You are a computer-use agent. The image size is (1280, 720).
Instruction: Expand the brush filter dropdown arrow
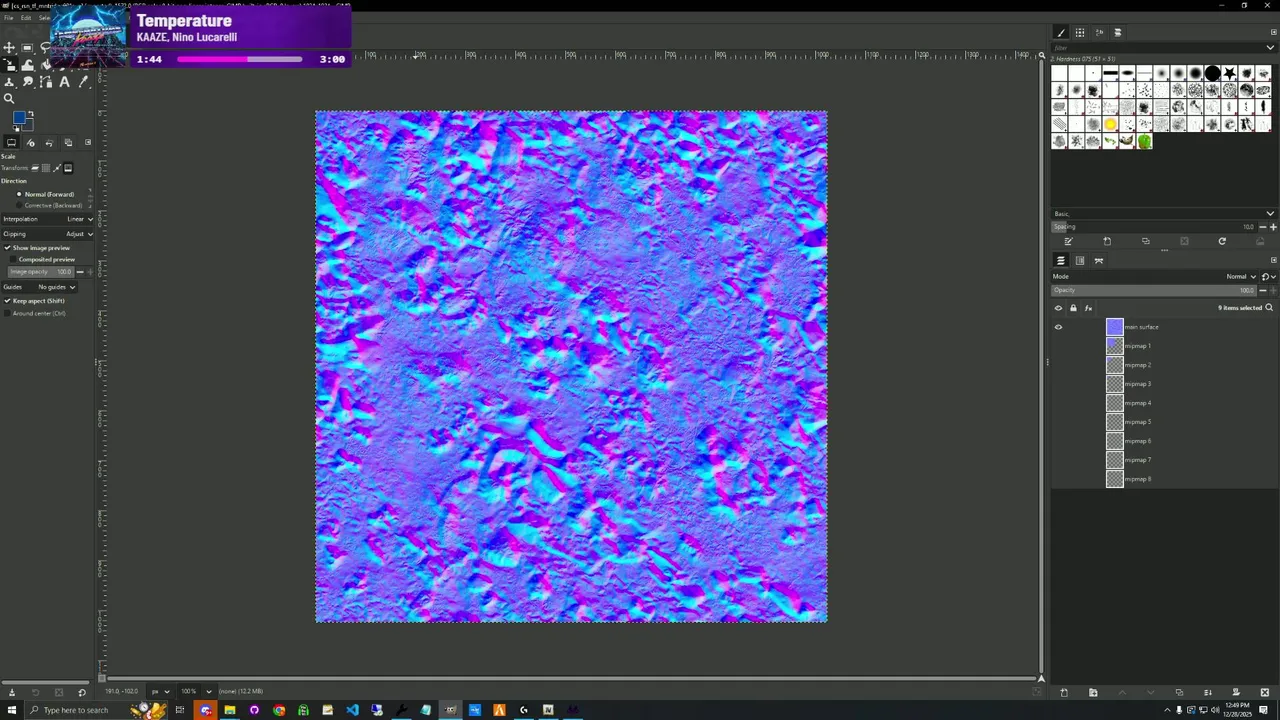point(1270,47)
